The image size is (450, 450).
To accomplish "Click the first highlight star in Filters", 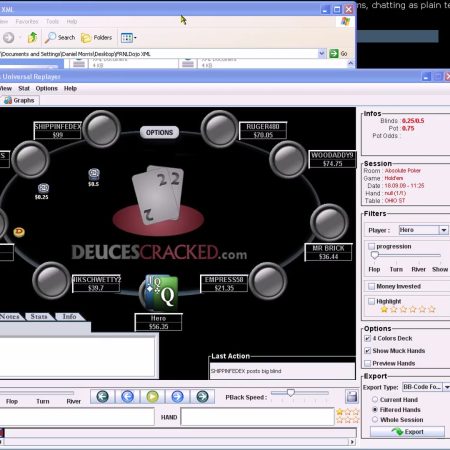I will coord(384,309).
